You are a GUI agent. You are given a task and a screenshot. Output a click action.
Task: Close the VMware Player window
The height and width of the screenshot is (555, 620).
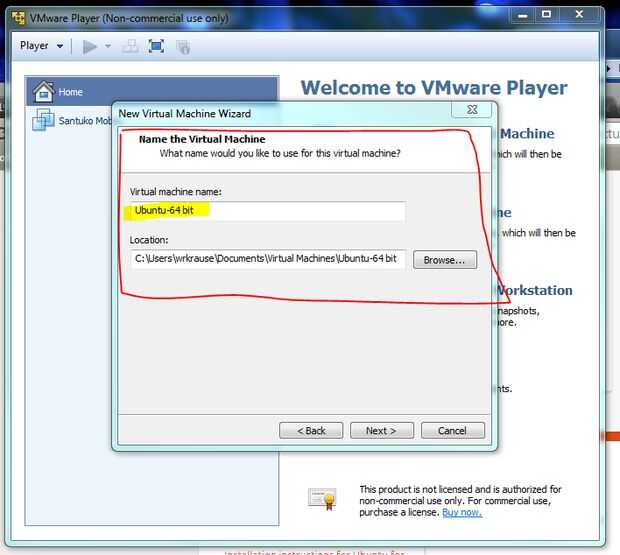pyautogui.click(x=579, y=15)
